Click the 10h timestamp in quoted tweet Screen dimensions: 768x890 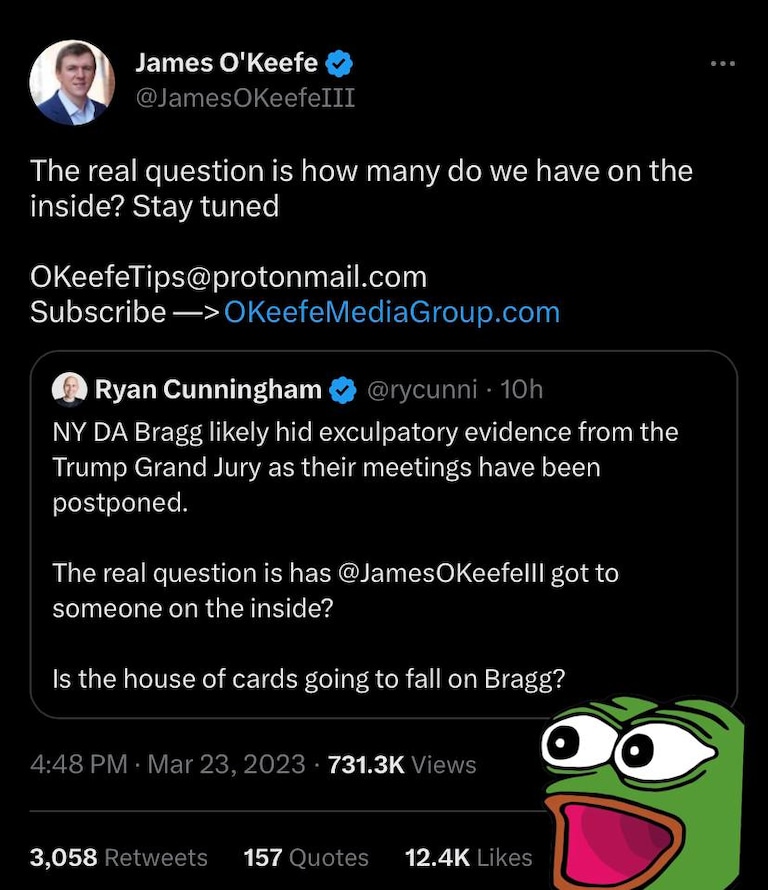click(x=522, y=390)
